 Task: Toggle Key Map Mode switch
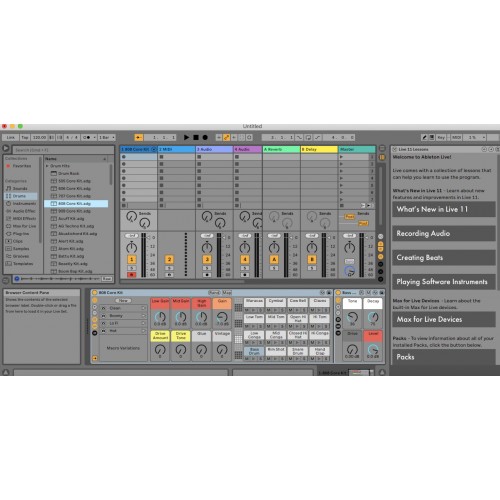point(441,137)
